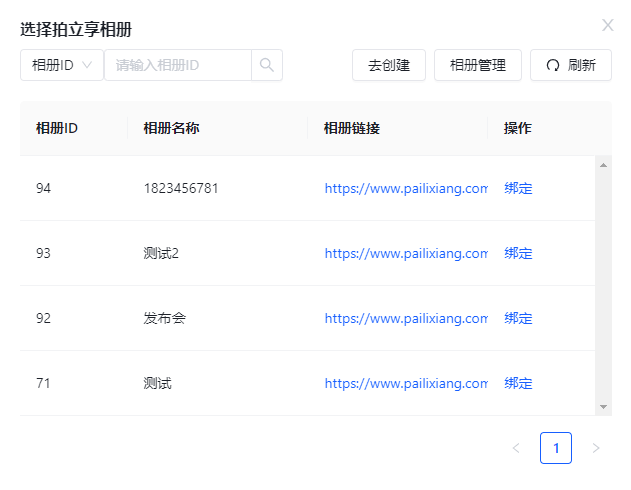631x490 pixels.
Task: Bind album 测试2
Action: tap(518, 253)
